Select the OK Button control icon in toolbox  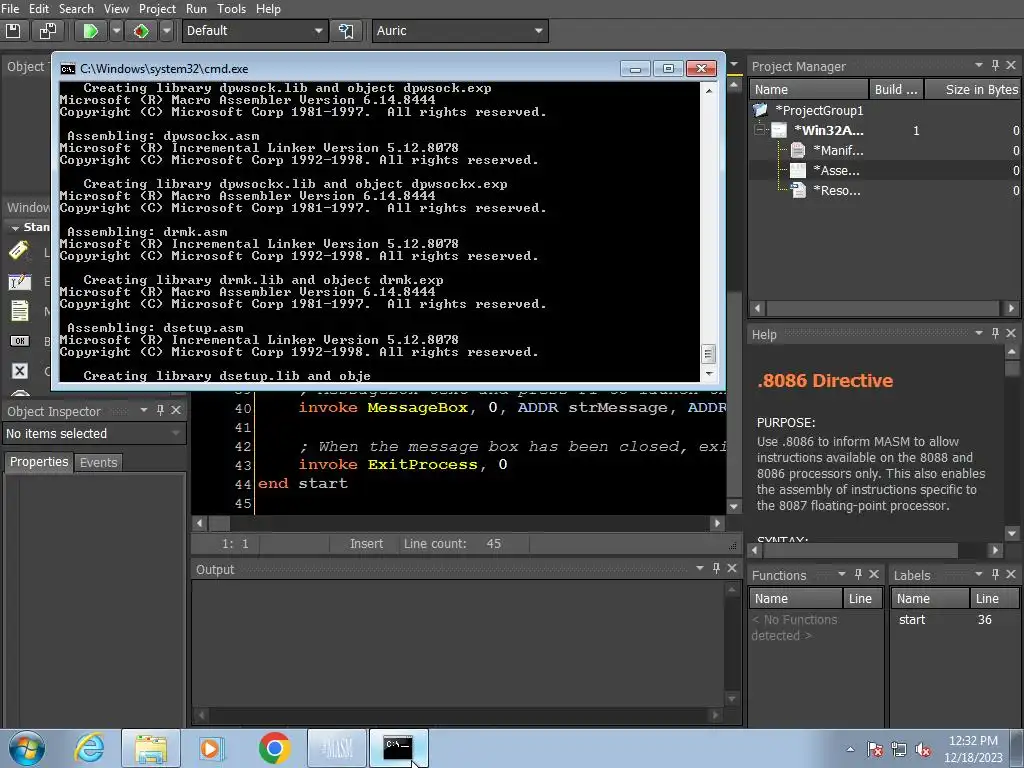[20, 341]
